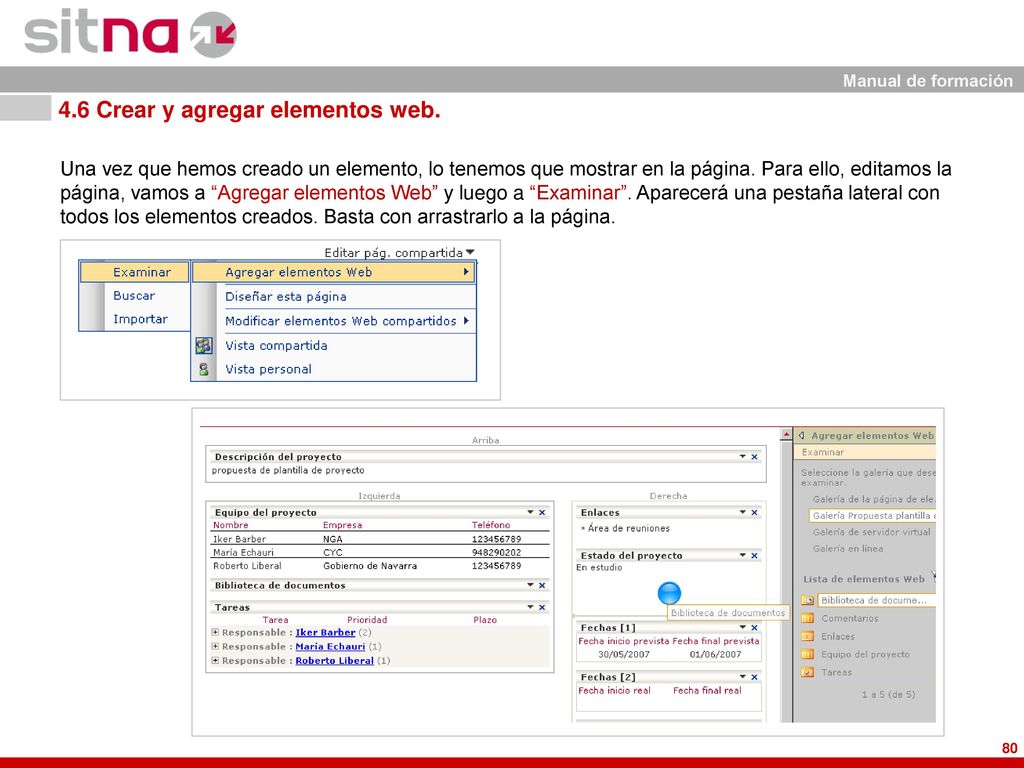Select Agregar elementos Web menu entry
Image resolution: width=1024 pixels, height=768 pixels.
pyautogui.click(x=333, y=272)
